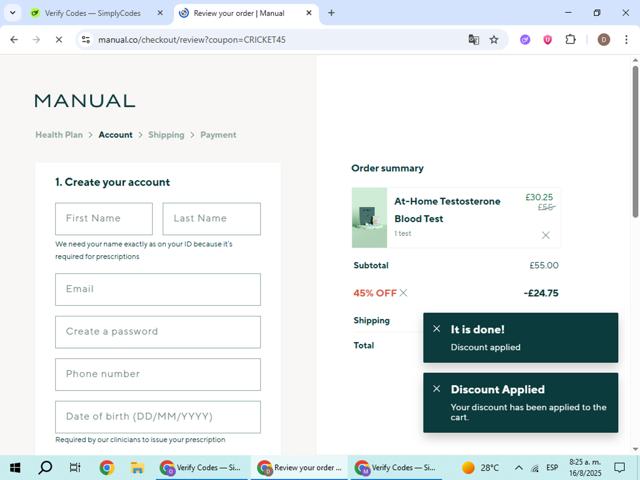Focus the Email field
Screen dimensions: 640x480
pyautogui.click(x=158, y=289)
